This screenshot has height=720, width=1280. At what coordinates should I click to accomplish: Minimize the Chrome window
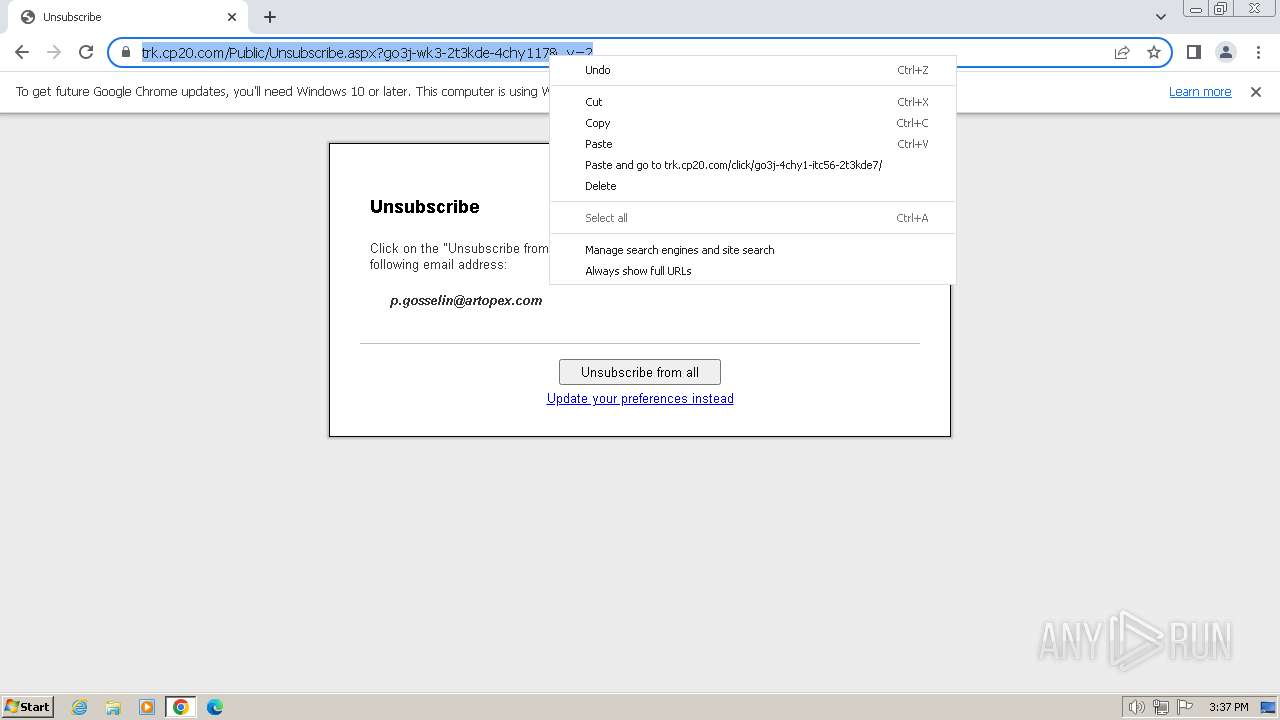[1195, 9]
